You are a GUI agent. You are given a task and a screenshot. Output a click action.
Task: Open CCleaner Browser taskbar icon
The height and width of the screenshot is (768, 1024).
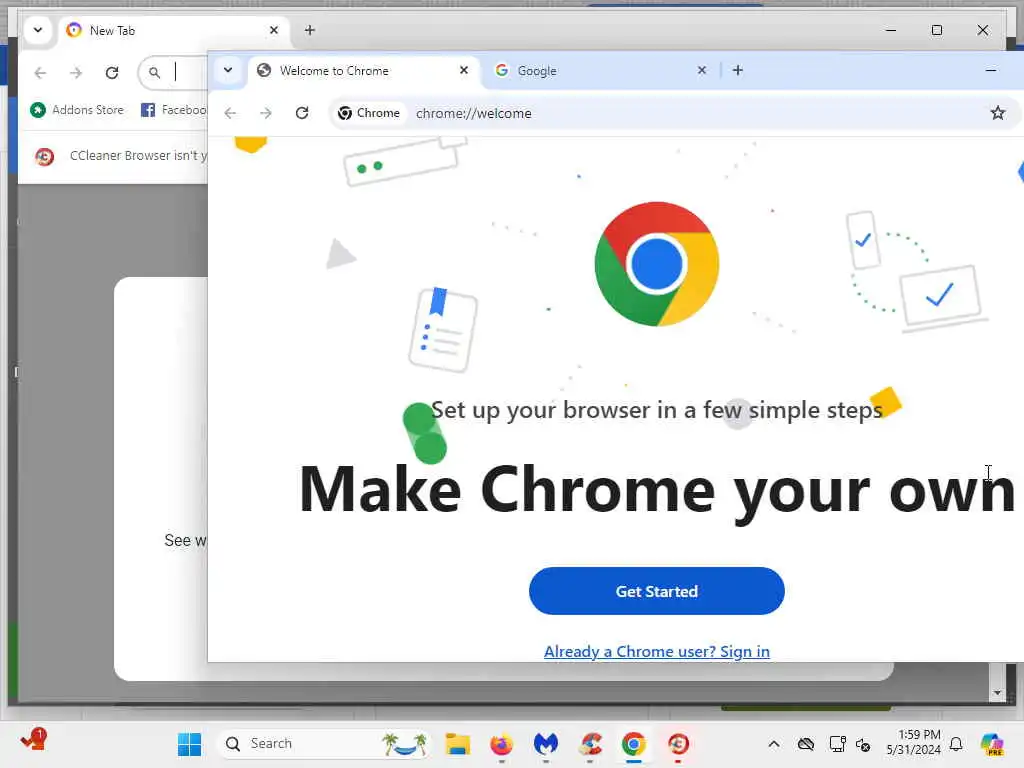tap(678, 744)
